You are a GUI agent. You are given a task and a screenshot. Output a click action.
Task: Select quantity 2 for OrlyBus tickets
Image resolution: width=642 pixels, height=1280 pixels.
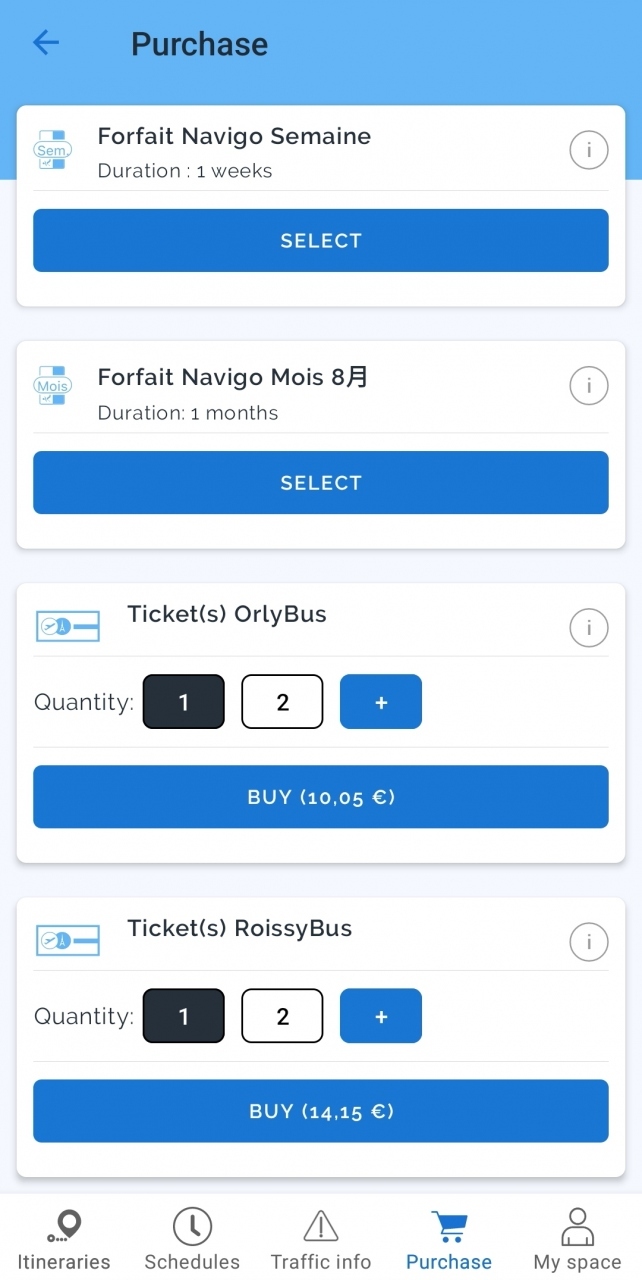[x=282, y=701]
